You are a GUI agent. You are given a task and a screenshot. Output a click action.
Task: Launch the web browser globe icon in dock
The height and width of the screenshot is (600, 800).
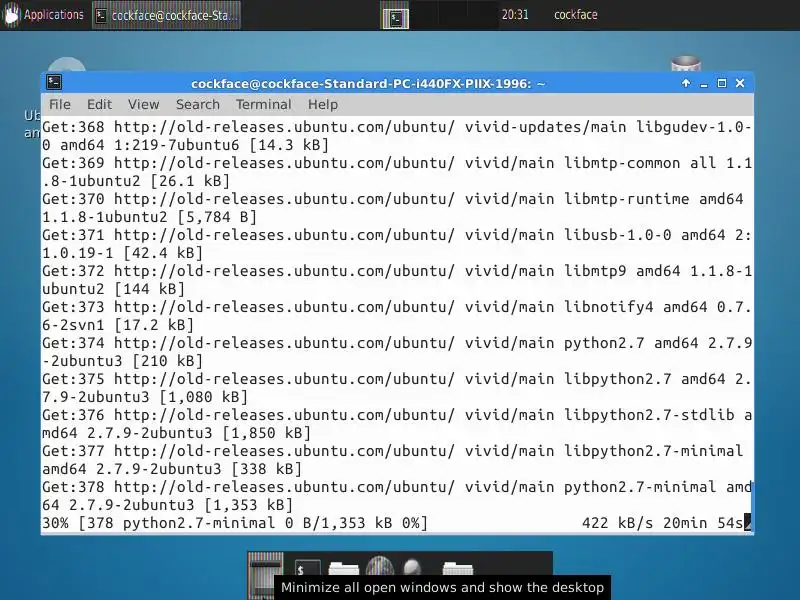(x=380, y=568)
